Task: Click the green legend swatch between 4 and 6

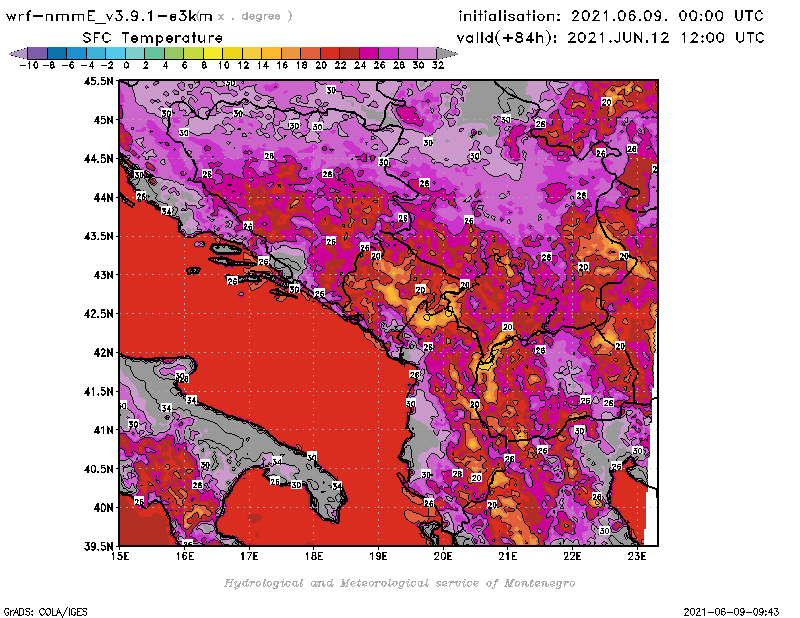Action: point(174,53)
